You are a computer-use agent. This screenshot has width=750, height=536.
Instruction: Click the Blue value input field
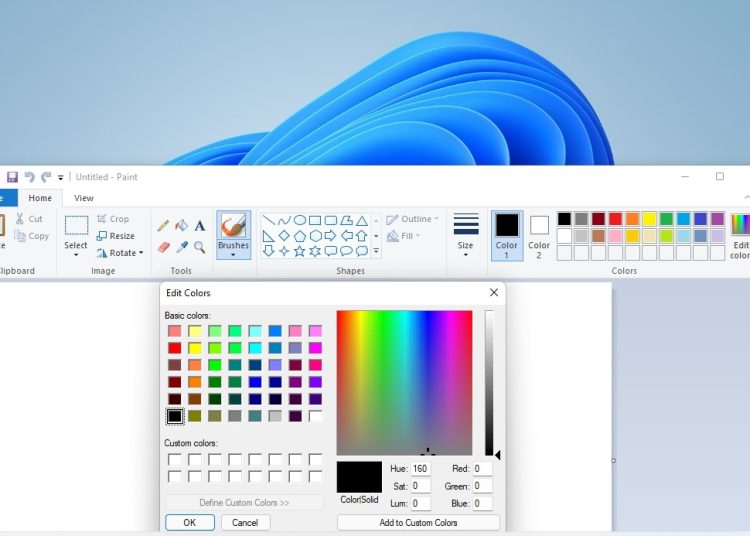[x=483, y=503]
